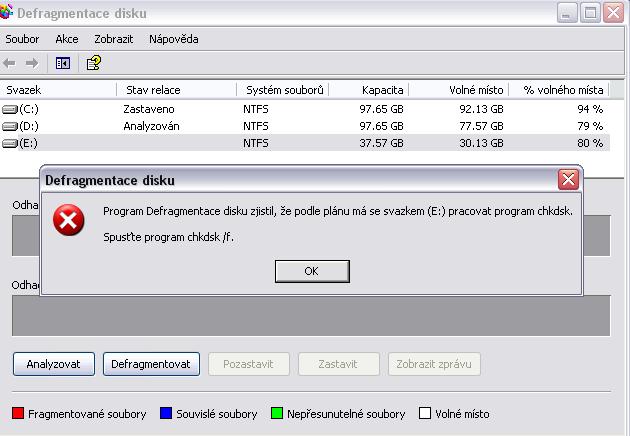Click the red error icon in dialog
Viewport: 630px width, 436px height.
tap(69, 220)
